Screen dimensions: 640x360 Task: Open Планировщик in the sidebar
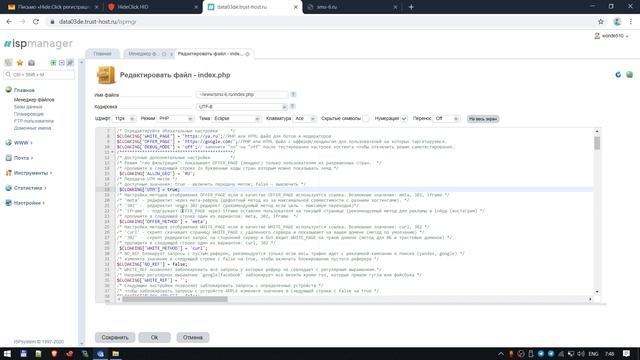coord(29,114)
